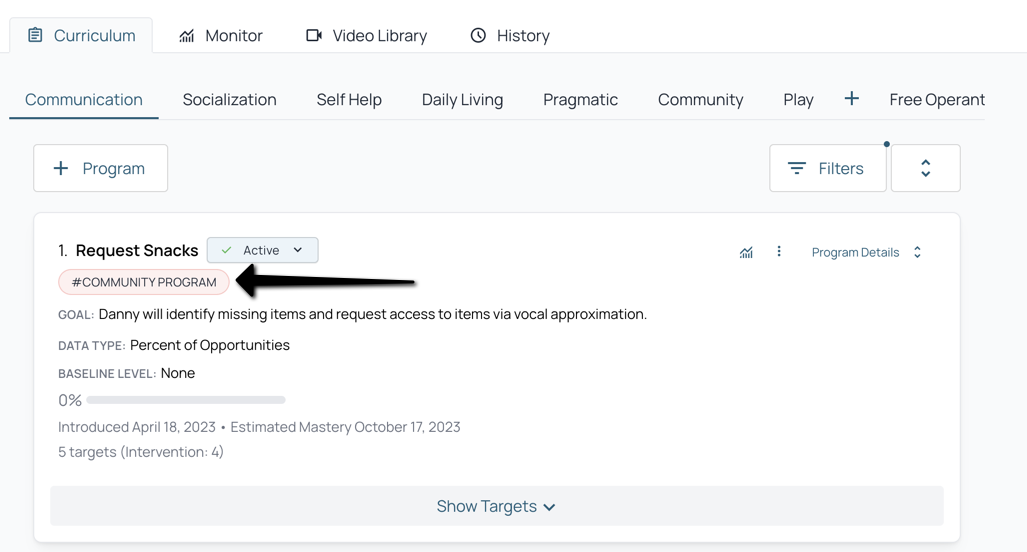This screenshot has width=1027, height=552.
Task: Open the Filters panel
Action: coord(828,168)
